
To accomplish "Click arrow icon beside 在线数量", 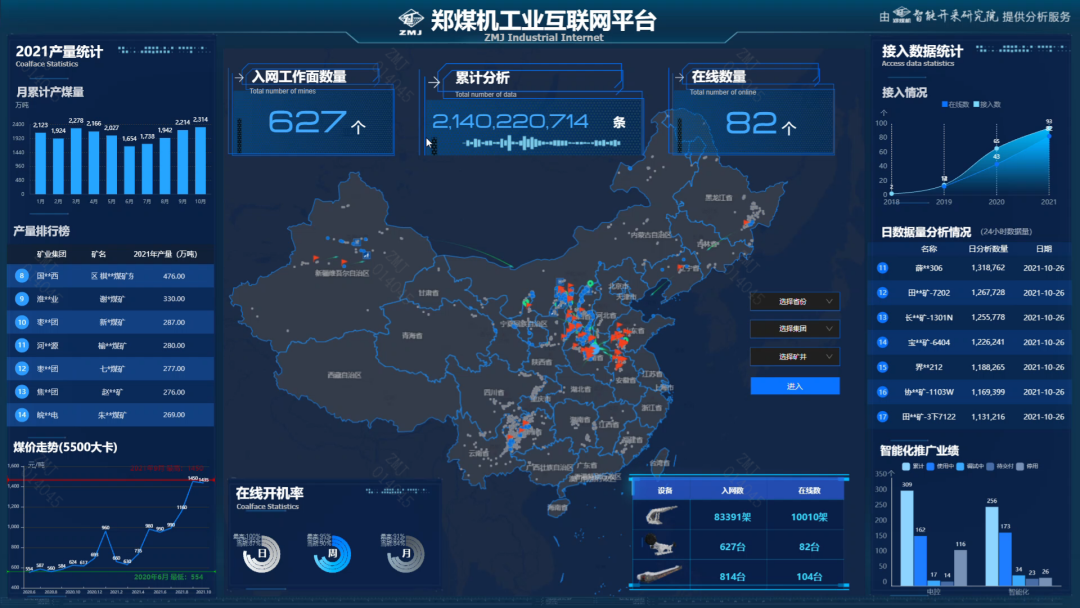I will coord(679,78).
